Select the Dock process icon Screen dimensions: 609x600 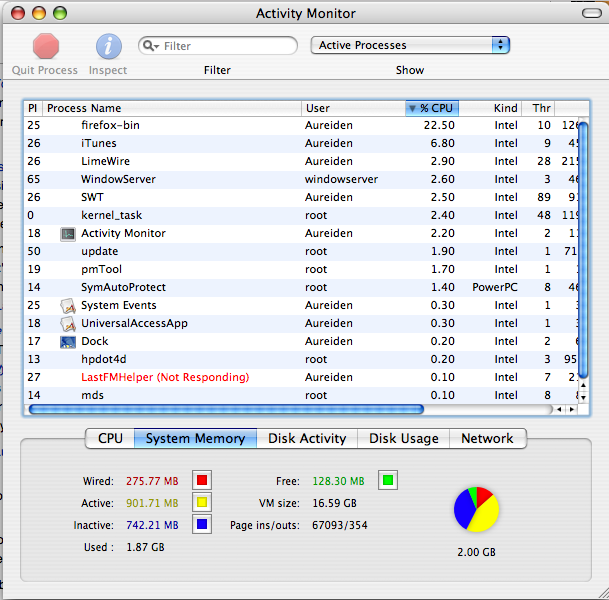coord(68,342)
